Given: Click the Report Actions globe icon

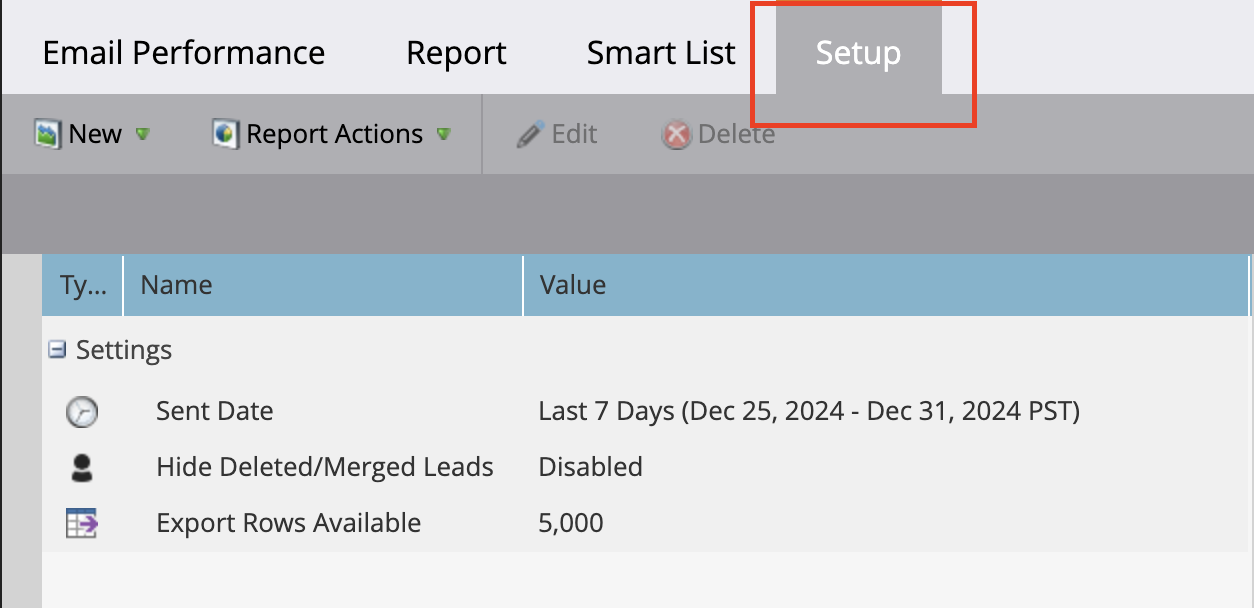Looking at the screenshot, I should pos(224,133).
